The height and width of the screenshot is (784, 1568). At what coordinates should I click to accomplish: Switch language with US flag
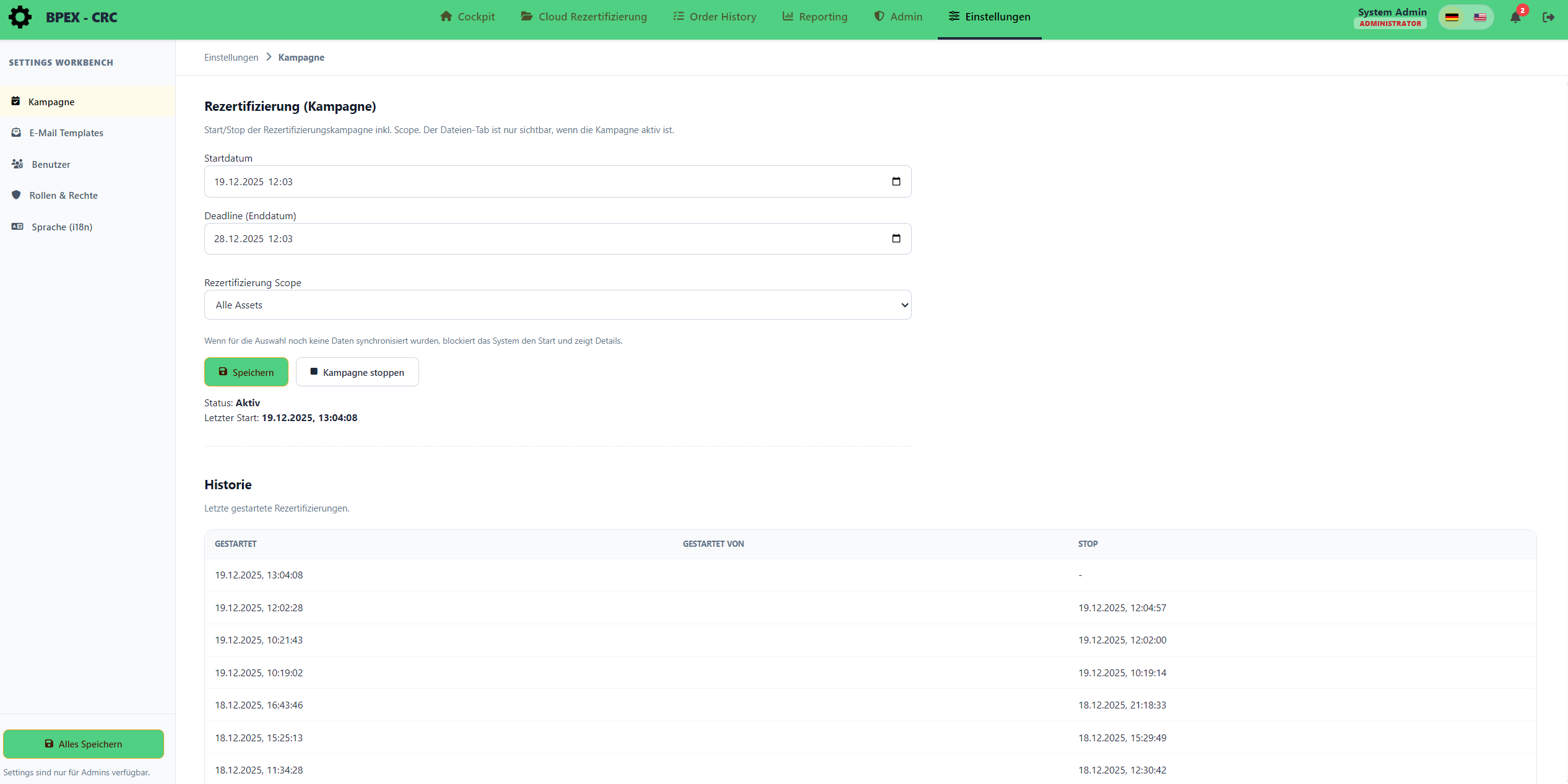[1479, 17]
